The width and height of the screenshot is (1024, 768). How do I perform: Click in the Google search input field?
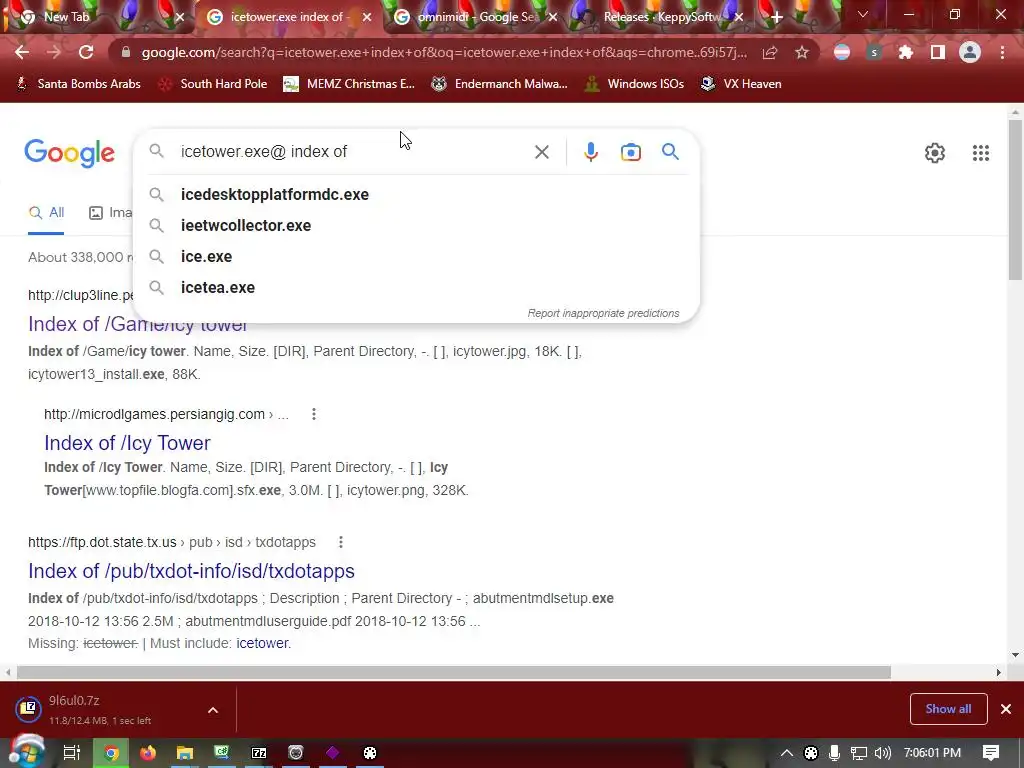[x=353, y=152]
